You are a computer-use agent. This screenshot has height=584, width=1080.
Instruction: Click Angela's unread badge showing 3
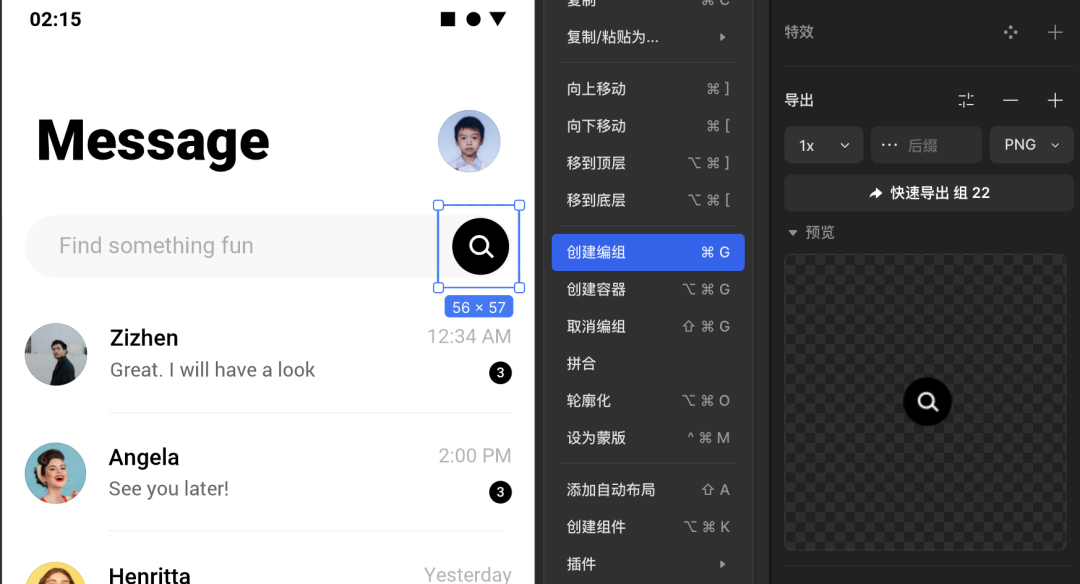pos(500,492)
